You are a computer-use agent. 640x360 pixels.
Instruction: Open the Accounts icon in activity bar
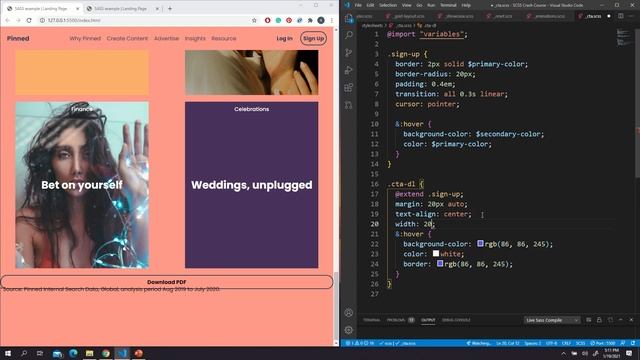[349, 313]
